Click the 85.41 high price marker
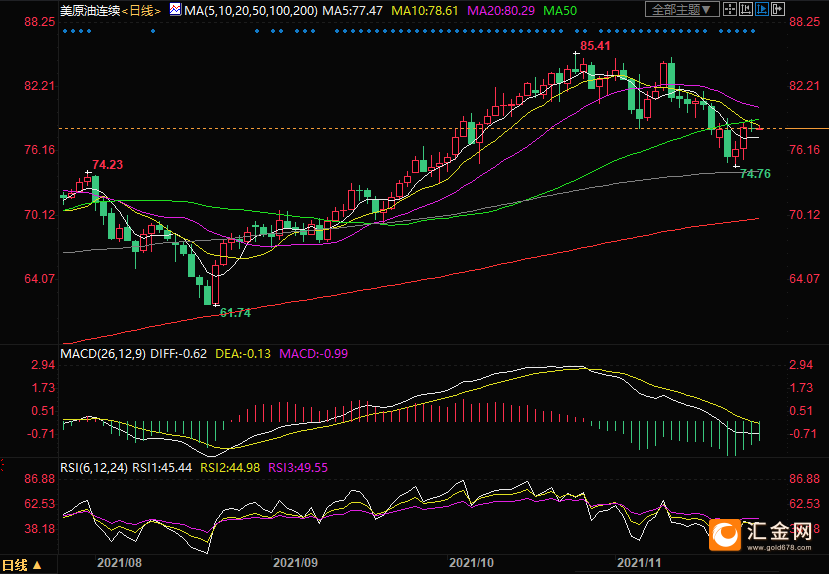The image size is (829, 574). coord(595,46)
